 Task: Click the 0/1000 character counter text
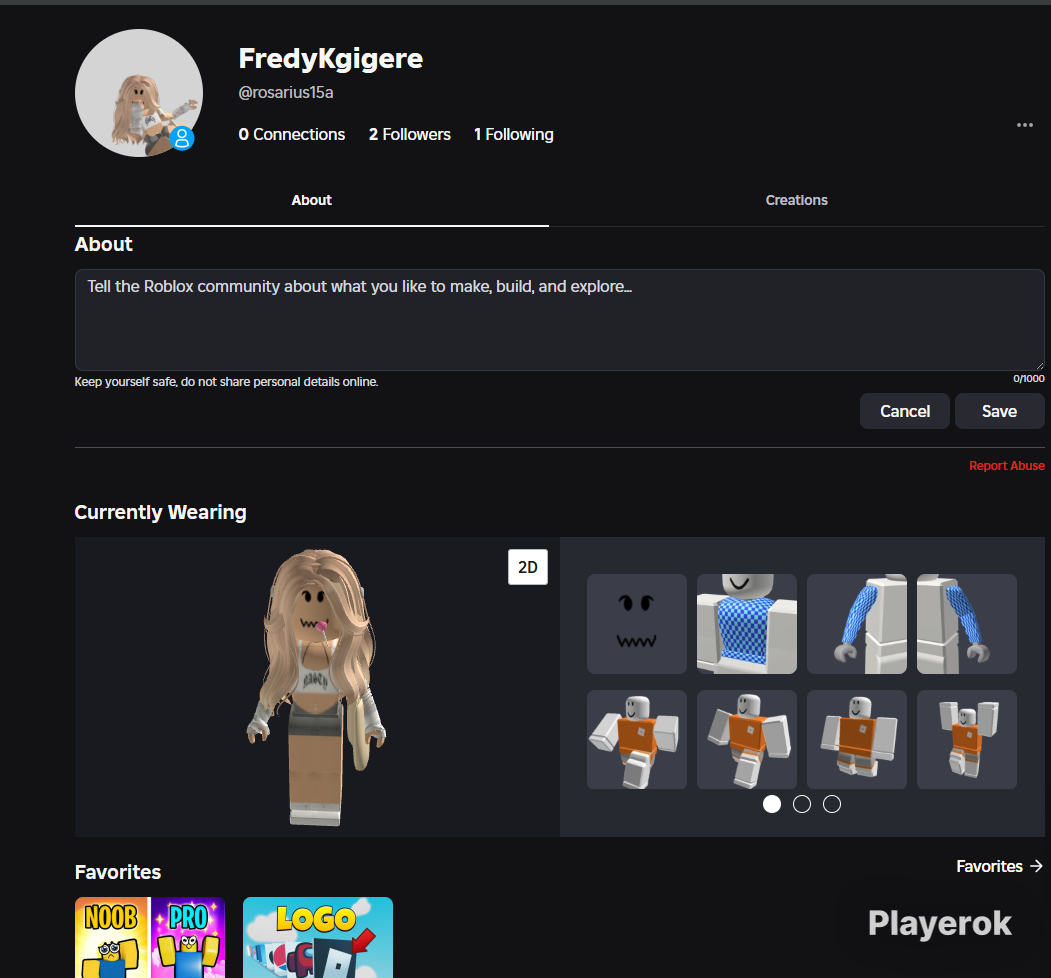point(1028,379)
